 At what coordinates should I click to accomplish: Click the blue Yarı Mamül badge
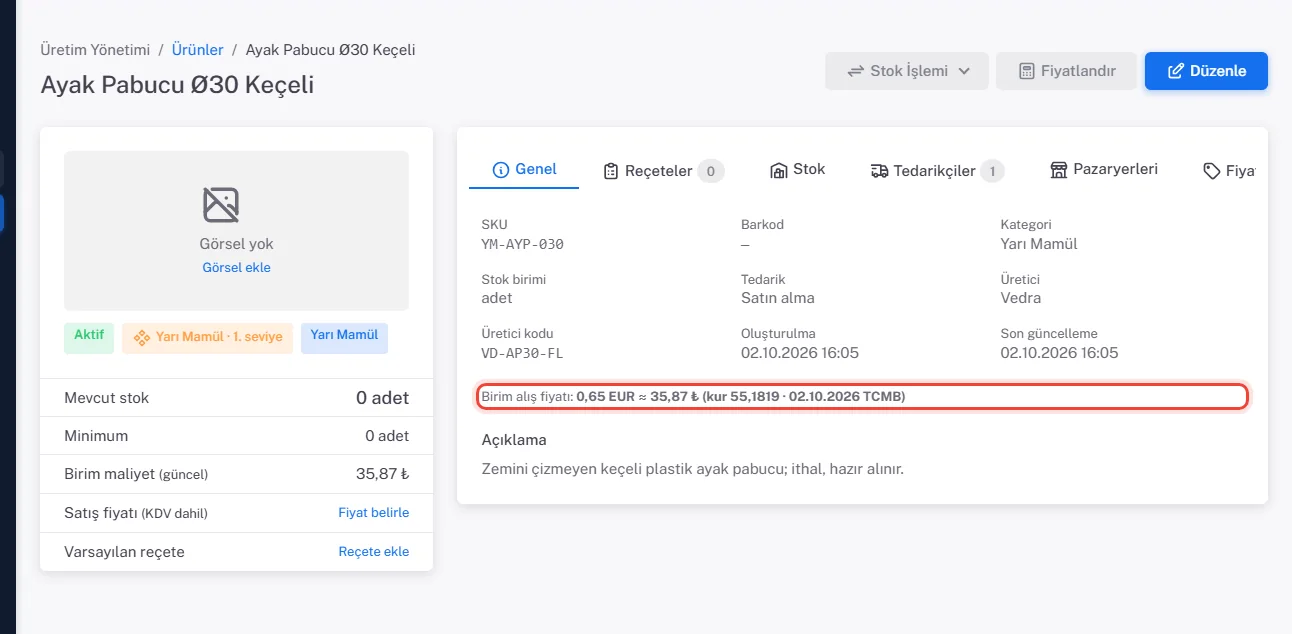click(x=344, y=337)
